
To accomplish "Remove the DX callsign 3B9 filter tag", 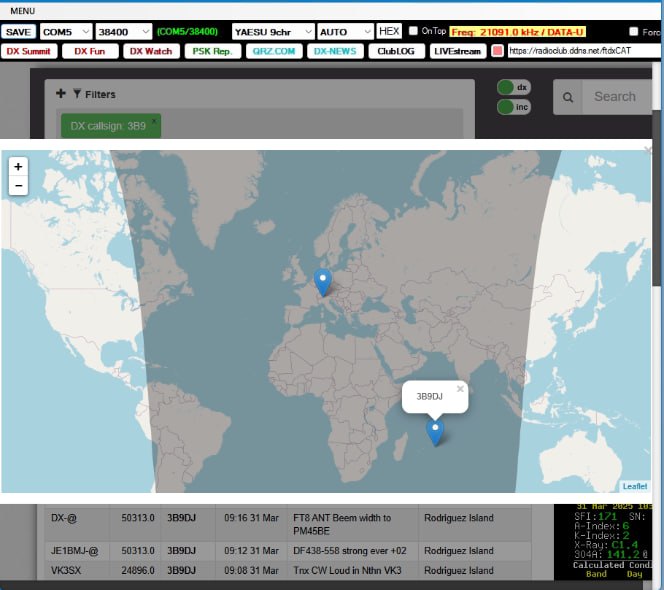I will (154, 121).
